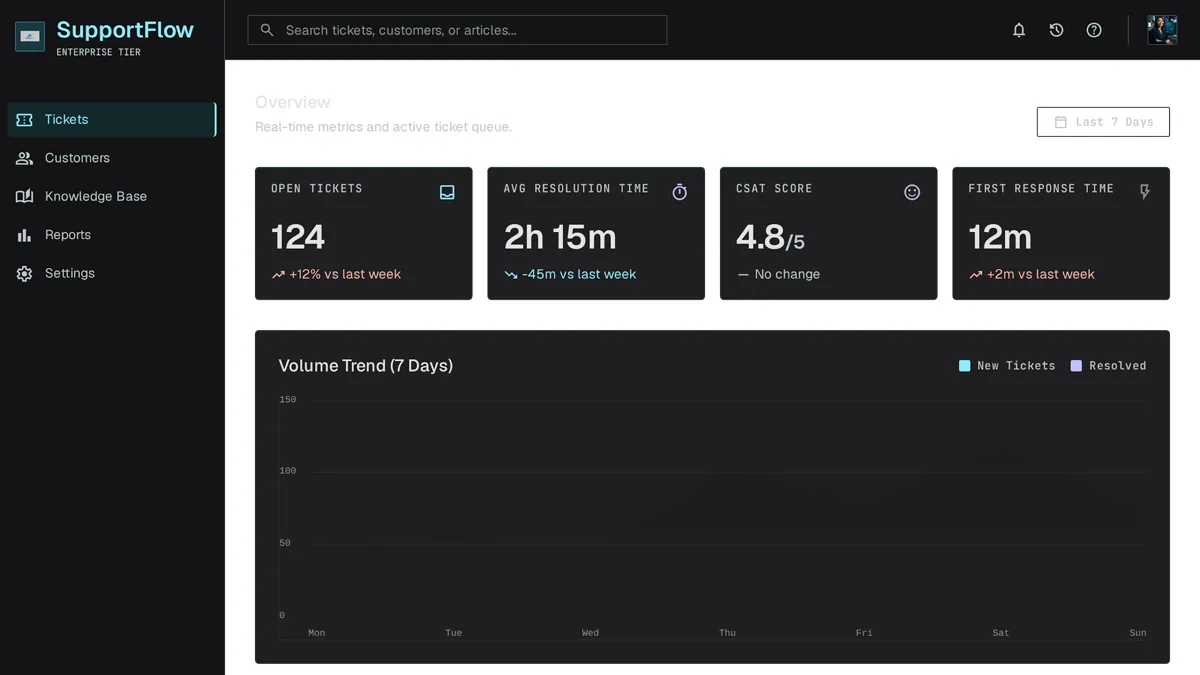This screenshot has width=1200, height=675.
Task: Go to Reports in the sidebar
Action: click(x=112, y=235)
